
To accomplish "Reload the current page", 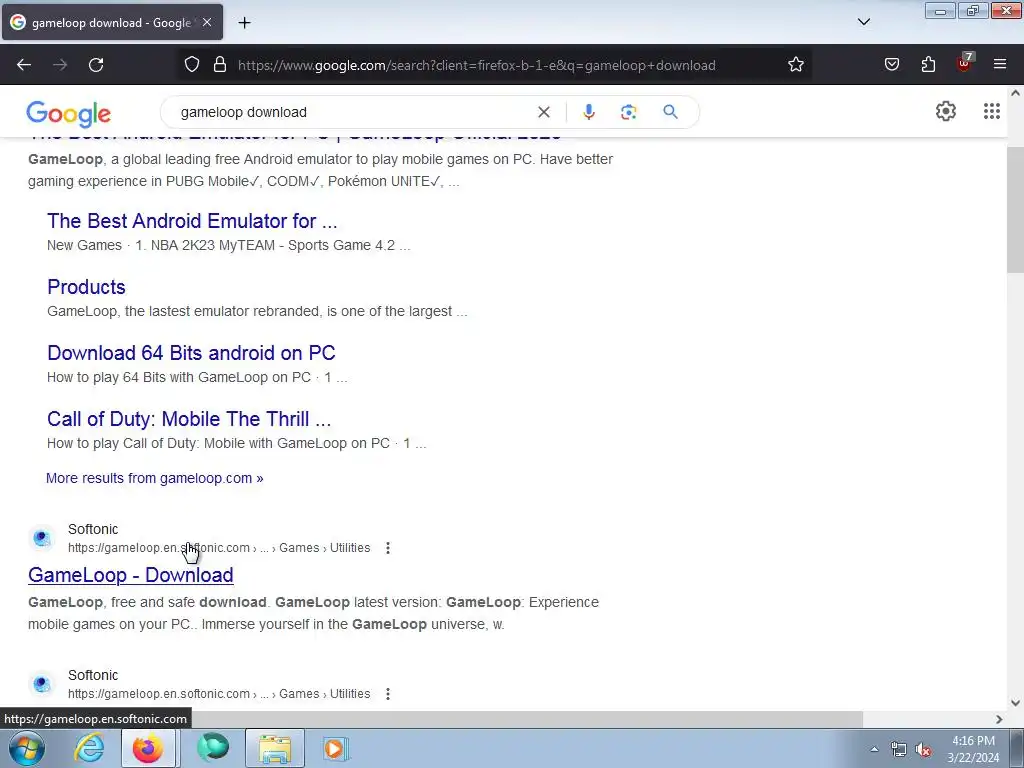I will click(x=96, y=65).
